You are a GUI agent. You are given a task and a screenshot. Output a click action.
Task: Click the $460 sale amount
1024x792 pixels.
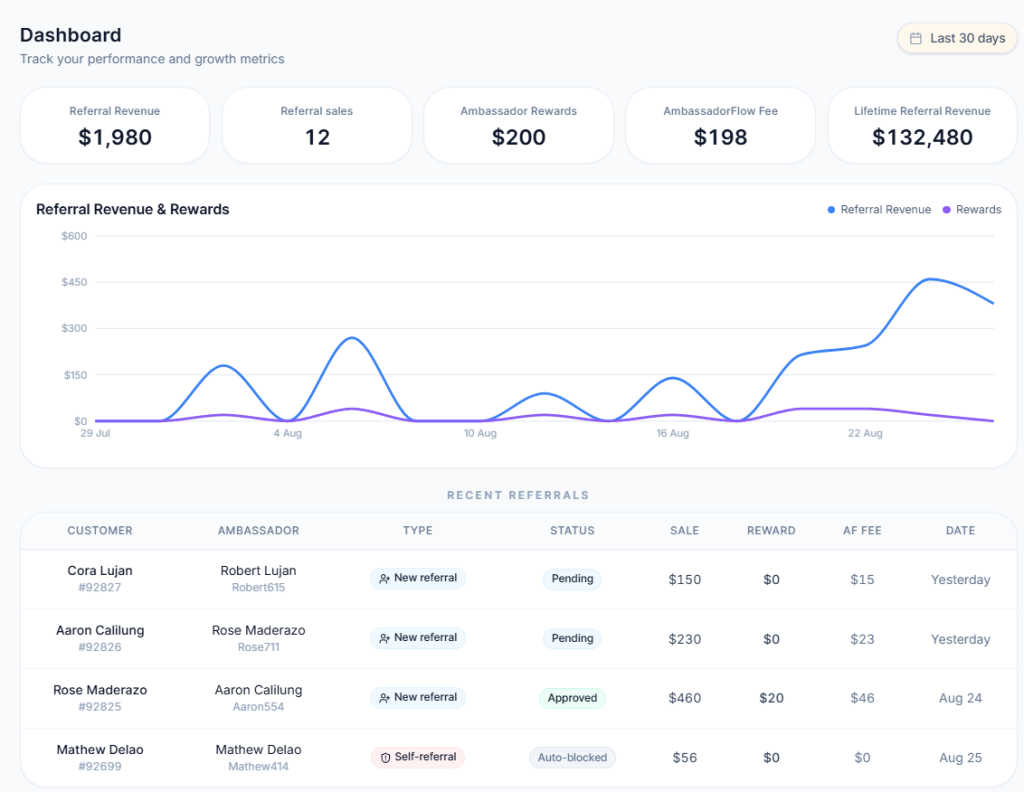[x=684, y=698]
